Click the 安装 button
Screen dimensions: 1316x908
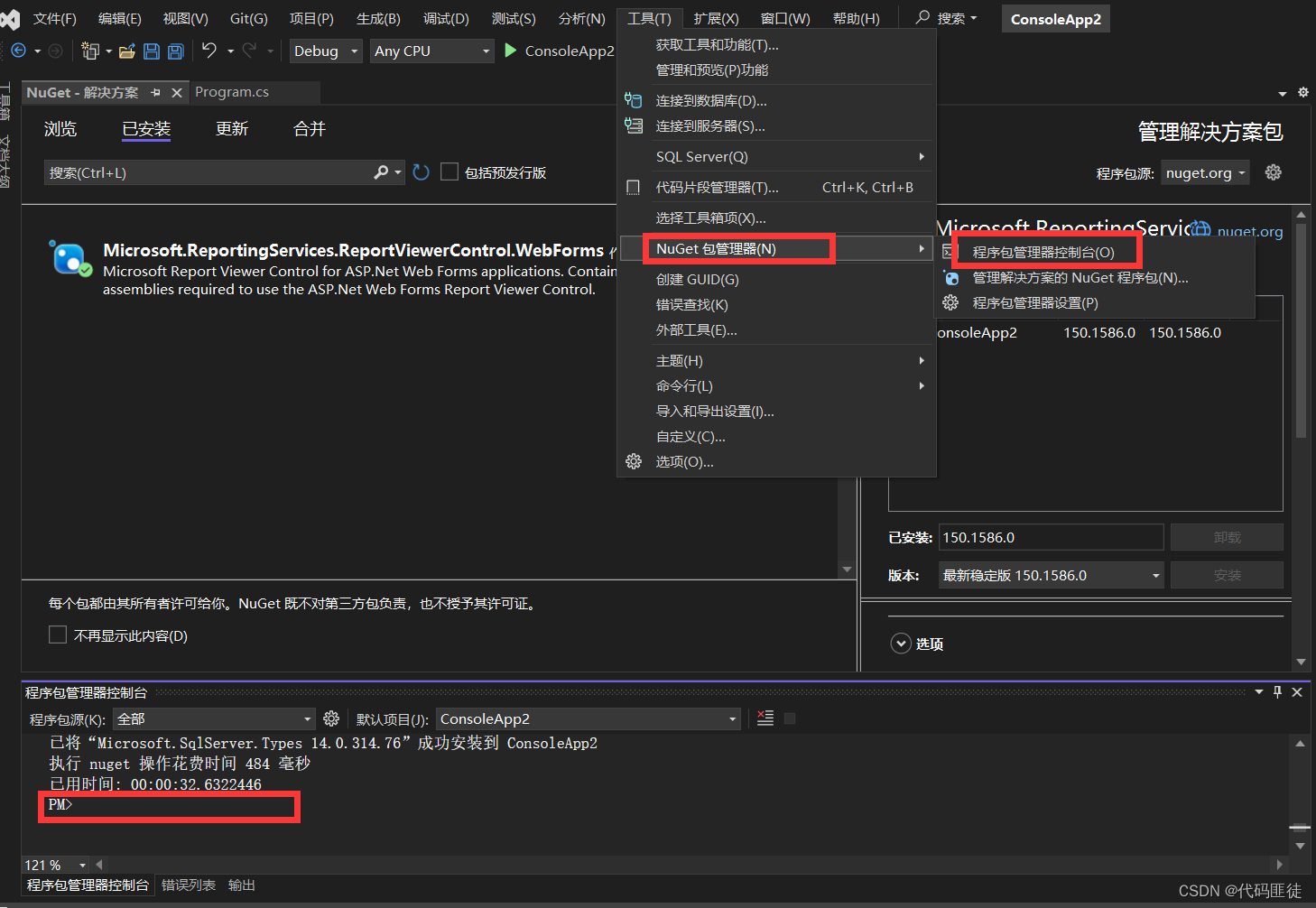1227,575
